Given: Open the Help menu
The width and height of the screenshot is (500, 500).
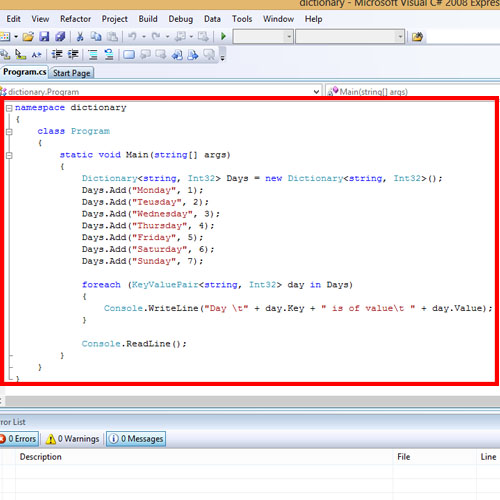Looking at the screenshot, I should tap(313, 19).
